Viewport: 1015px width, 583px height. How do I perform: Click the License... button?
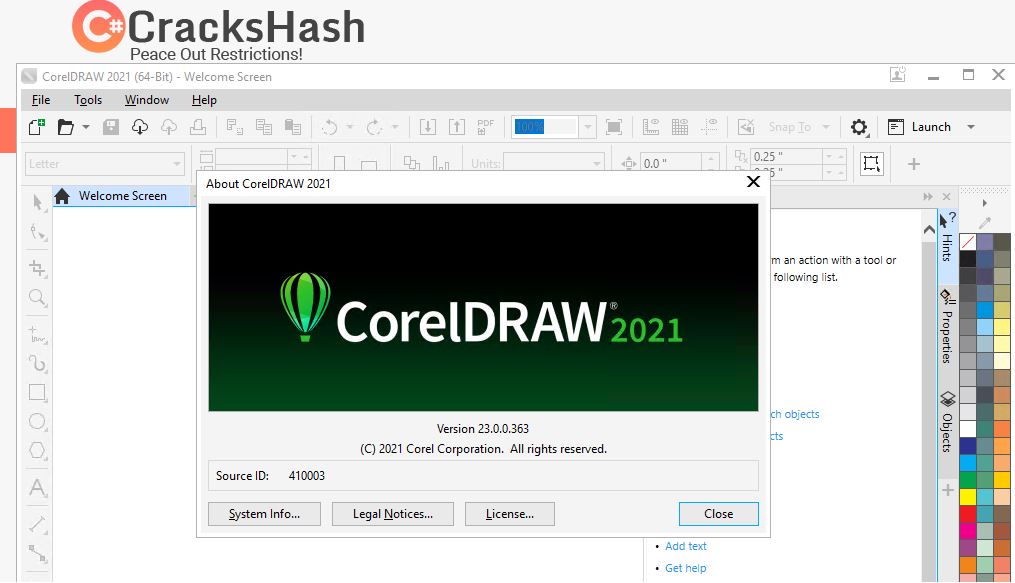coord(509,514)
